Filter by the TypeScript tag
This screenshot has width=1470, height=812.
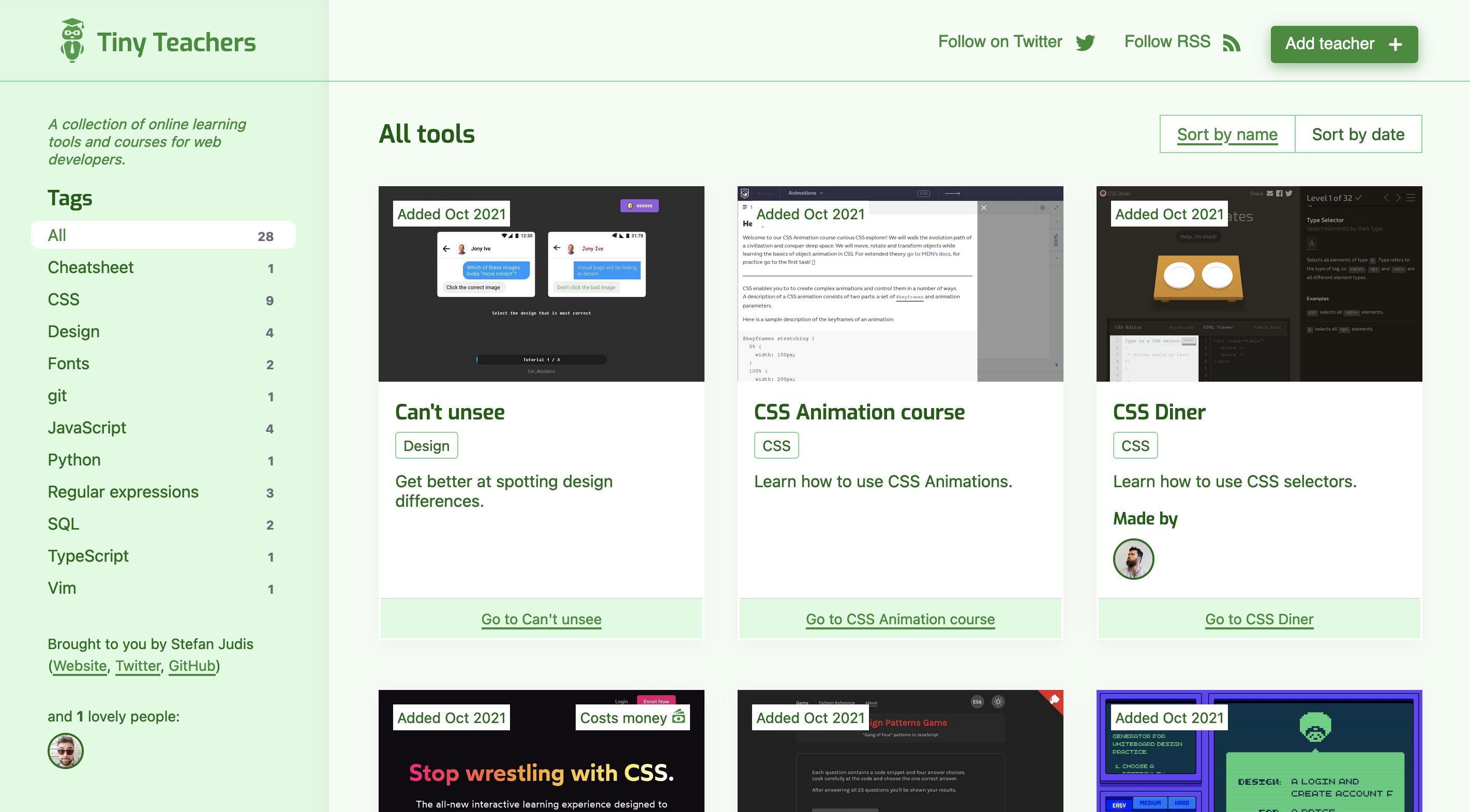(x=163, y=555)
